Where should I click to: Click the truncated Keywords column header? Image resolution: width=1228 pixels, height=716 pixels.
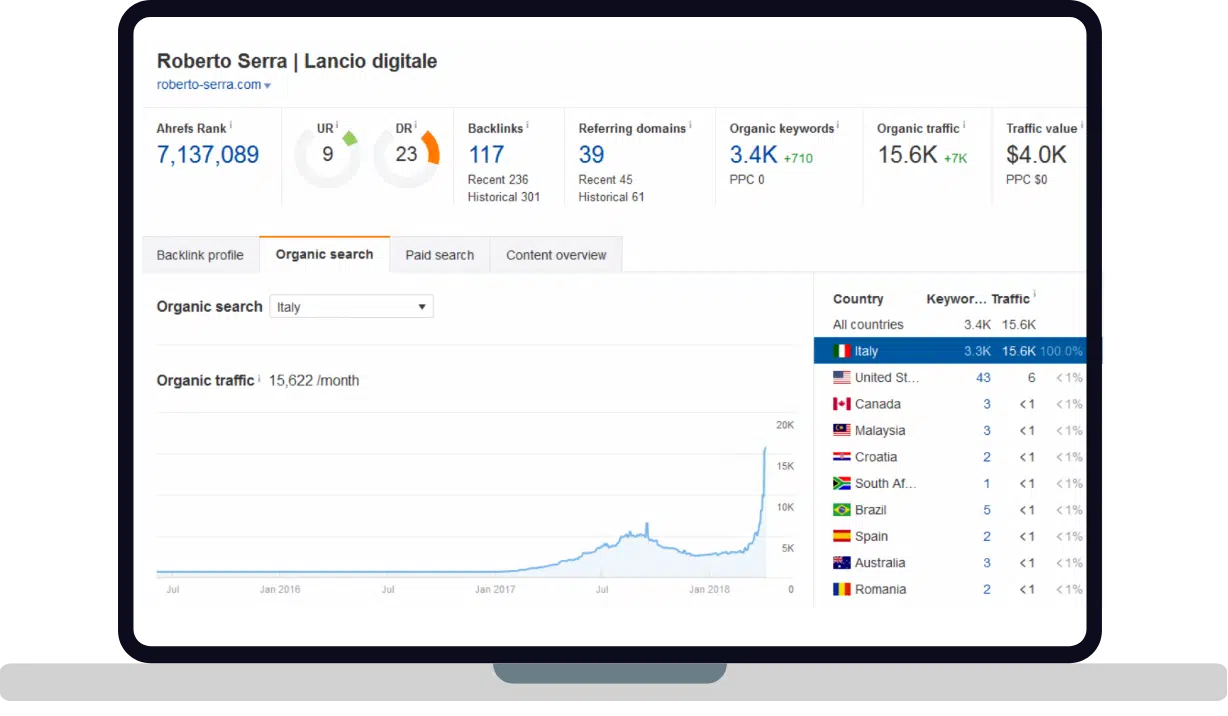tap(956, 299)
